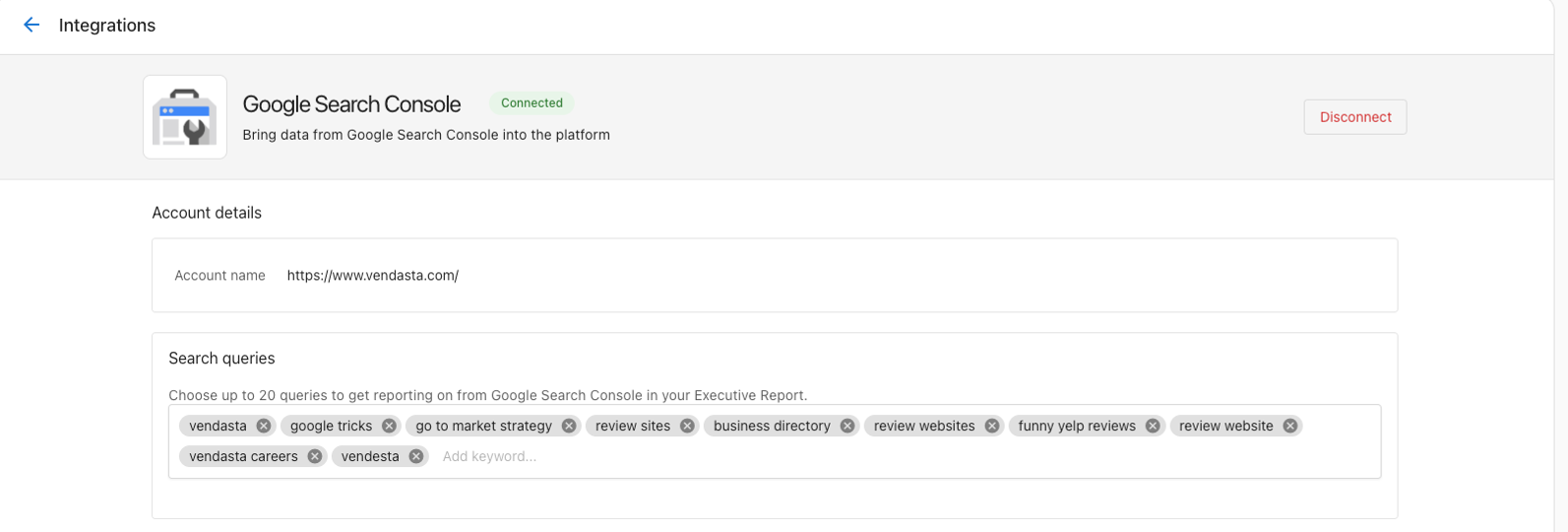1568x532 pixels.
Task: Go back using the Integrations arrow
Action: pyautogui.click(x=31, y=26)
